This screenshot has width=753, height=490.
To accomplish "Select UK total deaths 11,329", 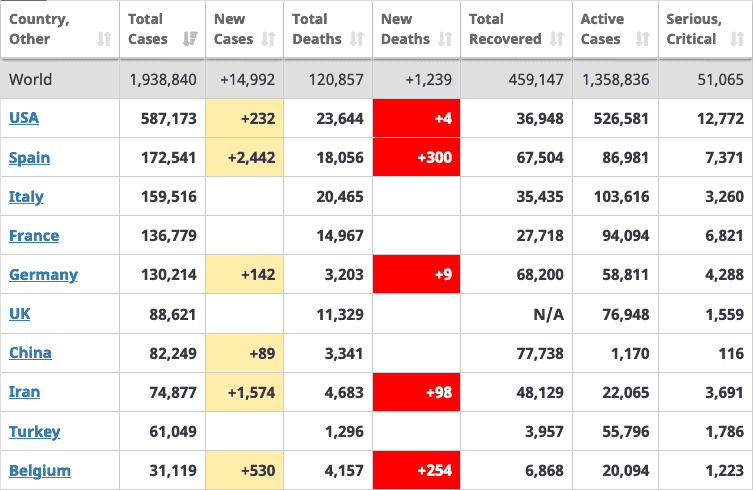I will pos(340,315).
